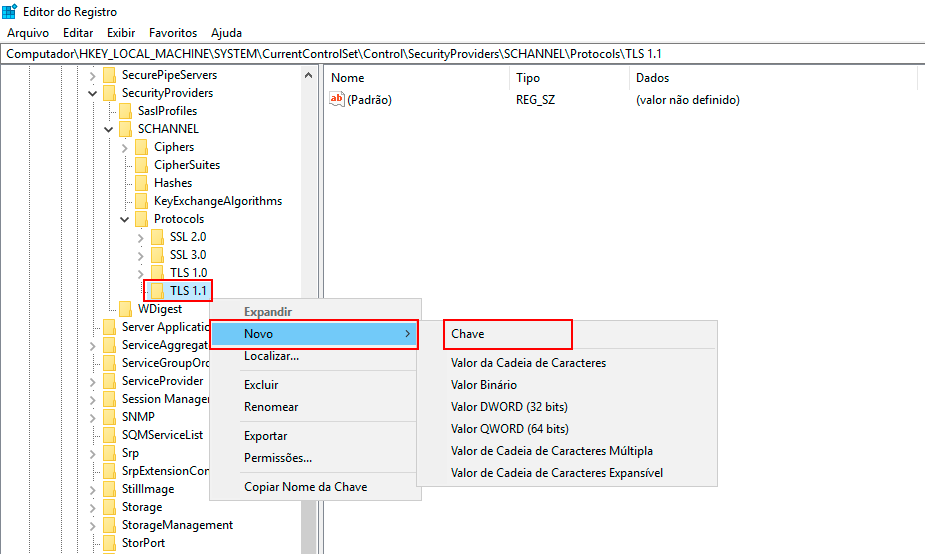Click the ServiceProvider folder icon
This screenshot has width=925, height=554.
tap(109, 381)
